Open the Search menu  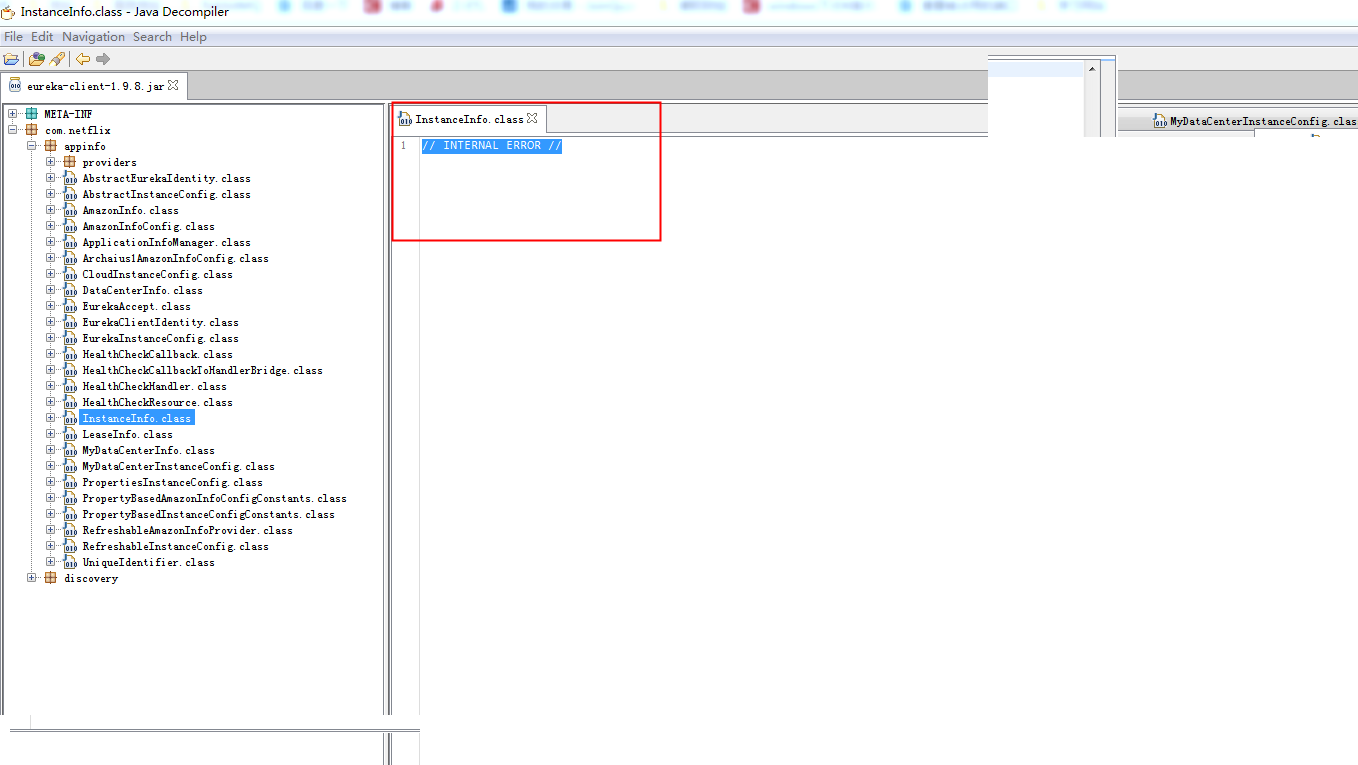152,37
